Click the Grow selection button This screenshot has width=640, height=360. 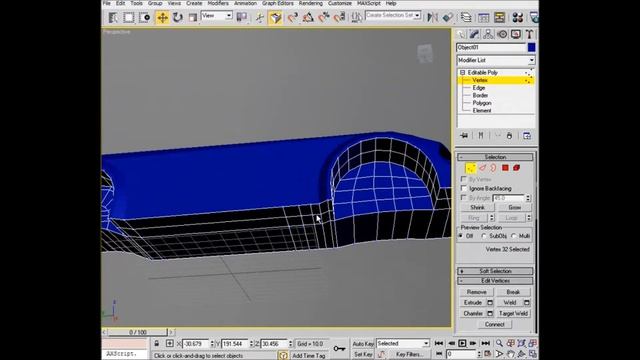pyautogui.click(x=514, y=207)
